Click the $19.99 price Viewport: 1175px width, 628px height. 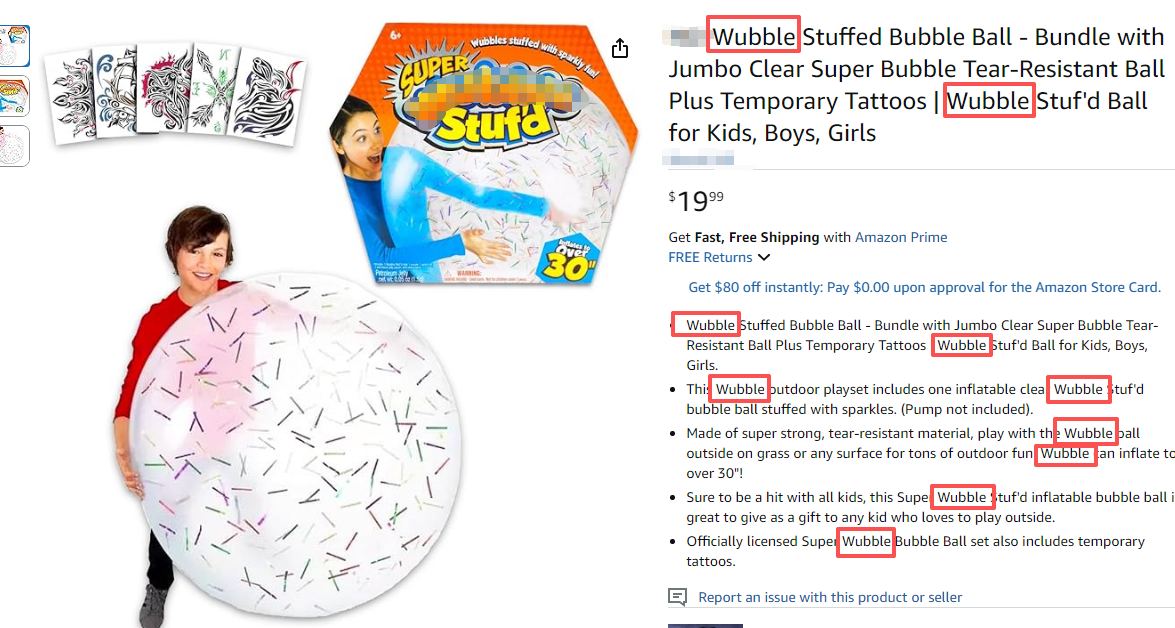tap(696, 200)
